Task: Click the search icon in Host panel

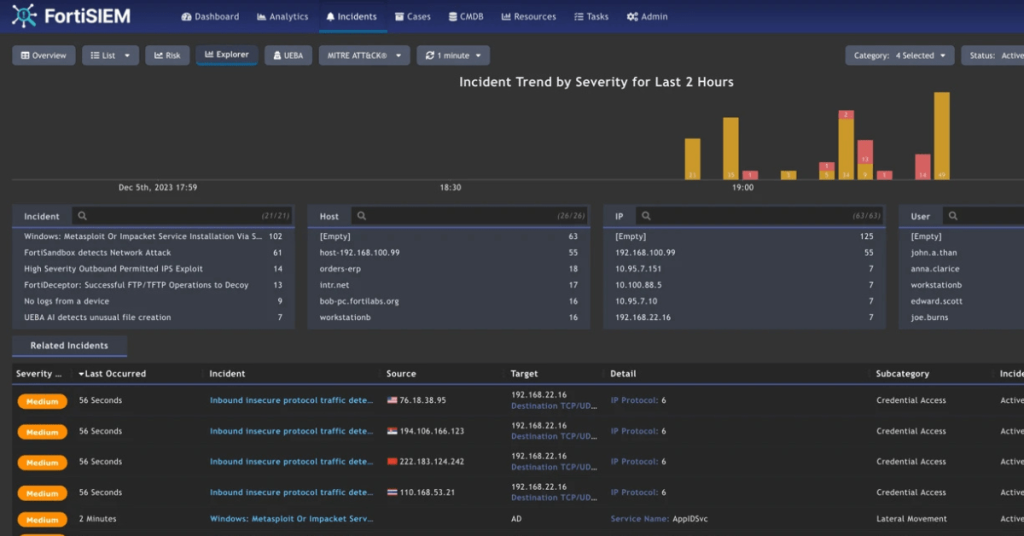Action: 361,215
